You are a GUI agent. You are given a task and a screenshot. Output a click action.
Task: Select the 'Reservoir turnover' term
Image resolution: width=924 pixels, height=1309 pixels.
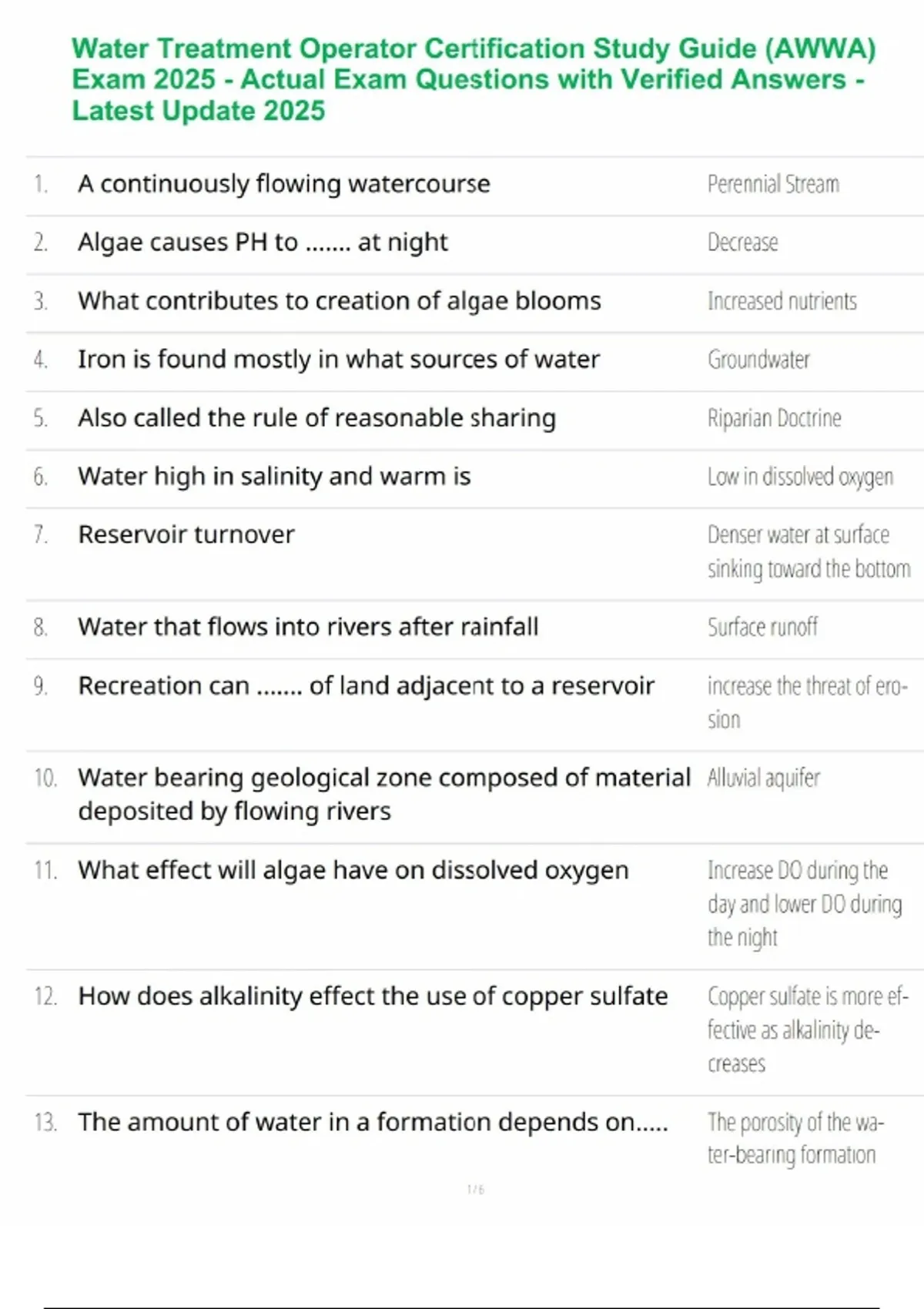[x=186, y=534]
